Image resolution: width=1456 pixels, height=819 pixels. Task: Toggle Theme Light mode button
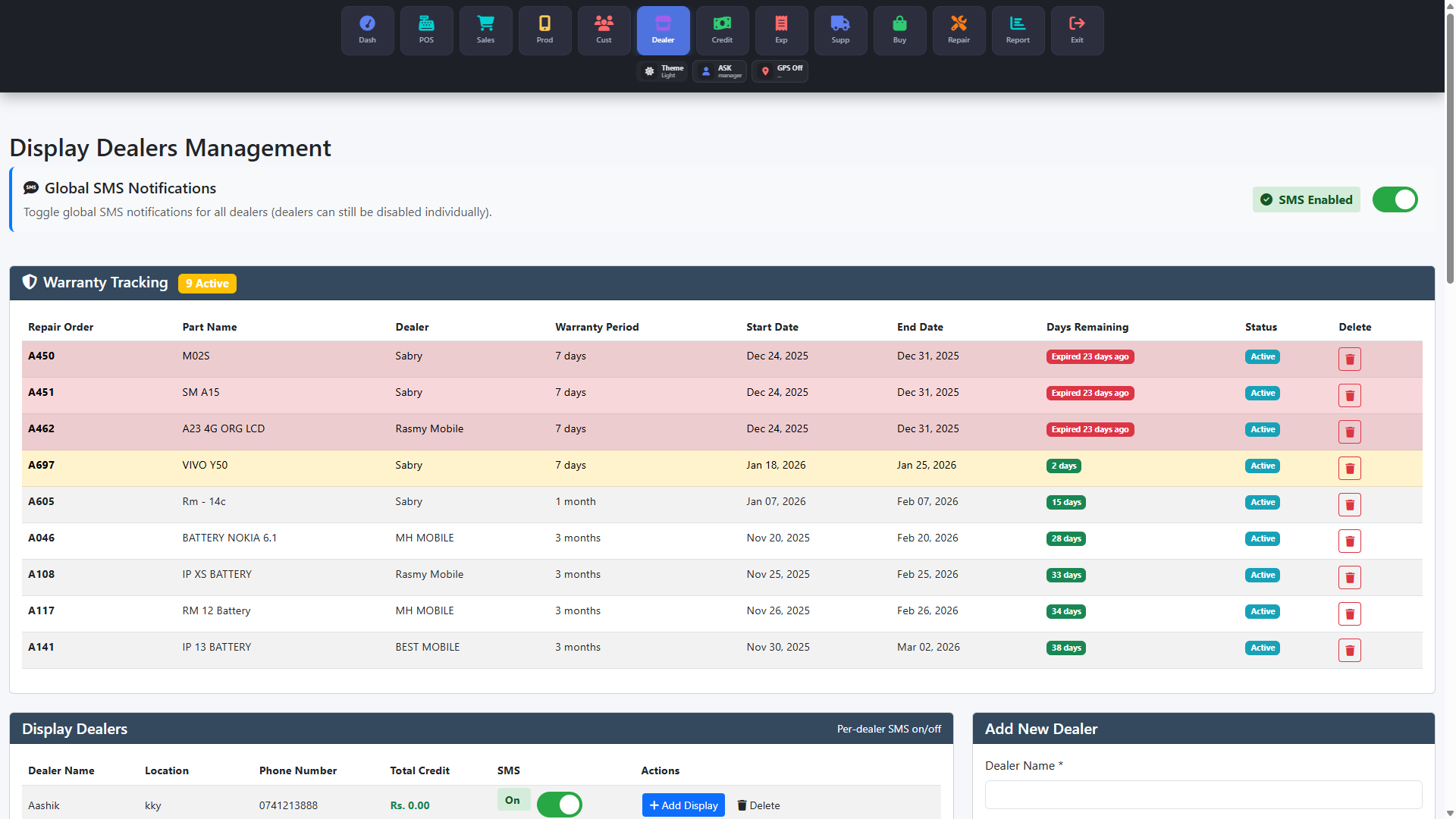pos(664,71)
